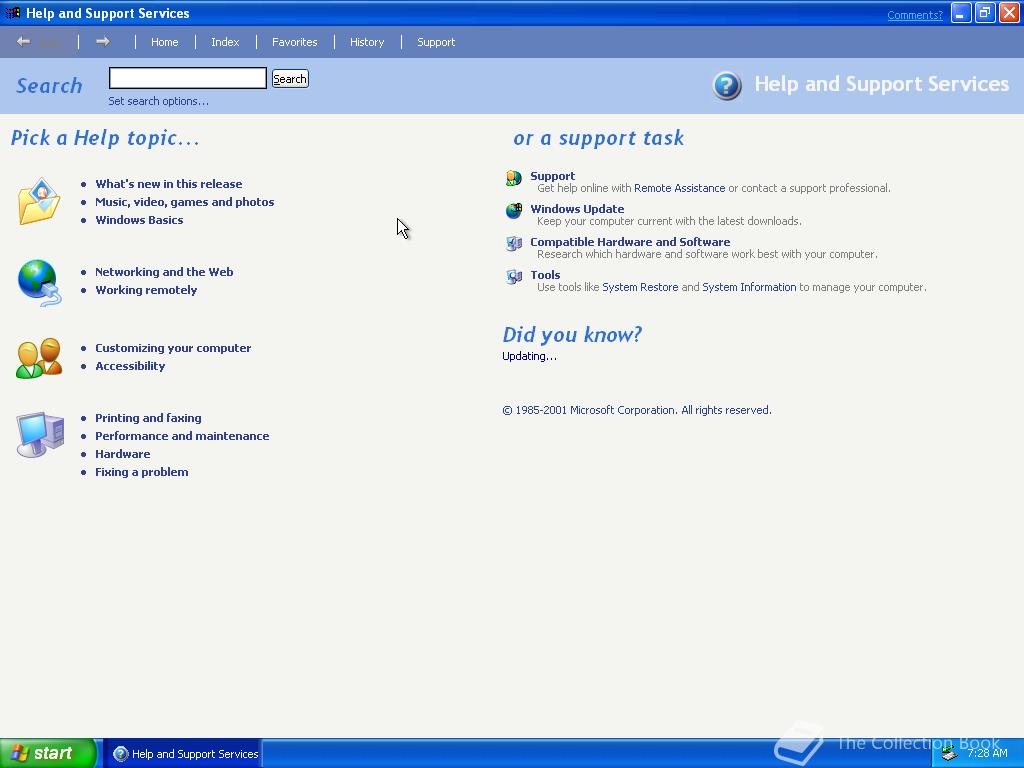Click the Compatible Hardware and Software icon
The image size is (1024, 768).
(514, 244)
